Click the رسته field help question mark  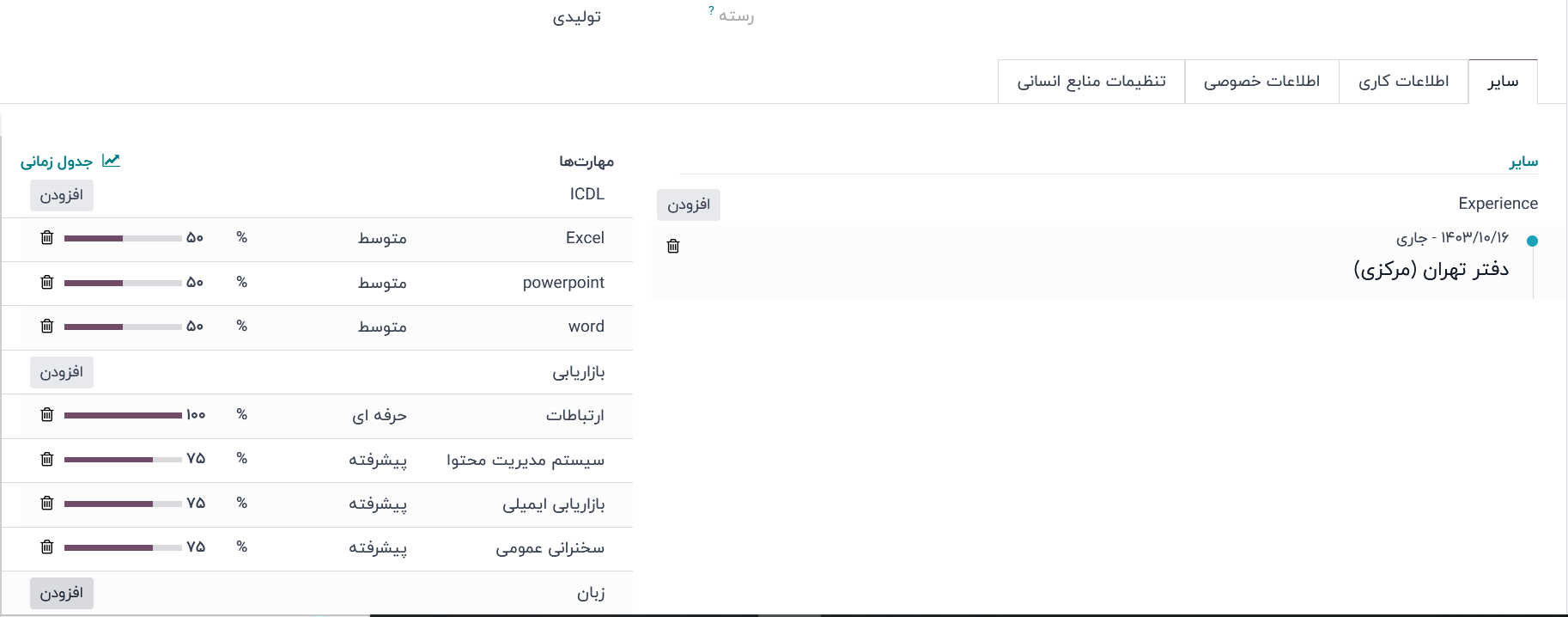pyautogui.click(x=711, y=10)
